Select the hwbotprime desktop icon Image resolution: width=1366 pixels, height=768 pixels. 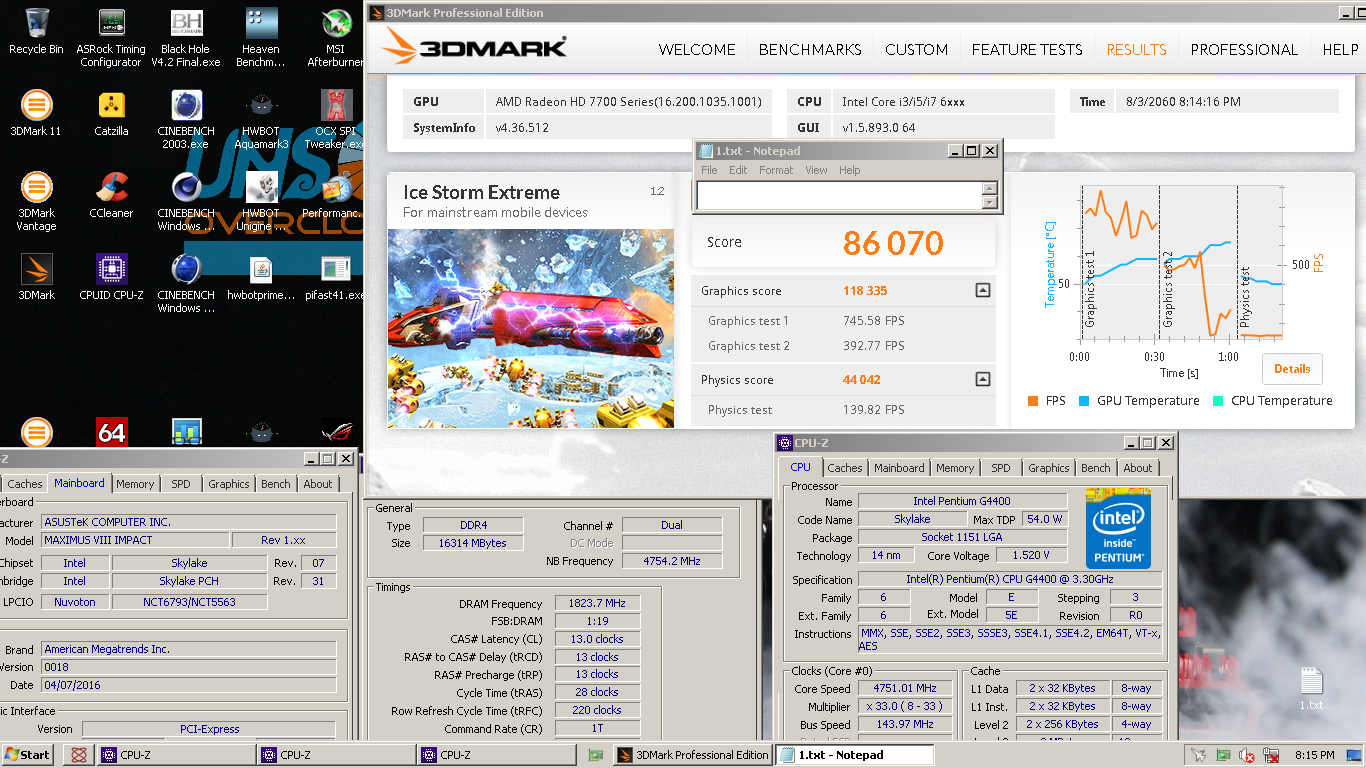point(260,277)
